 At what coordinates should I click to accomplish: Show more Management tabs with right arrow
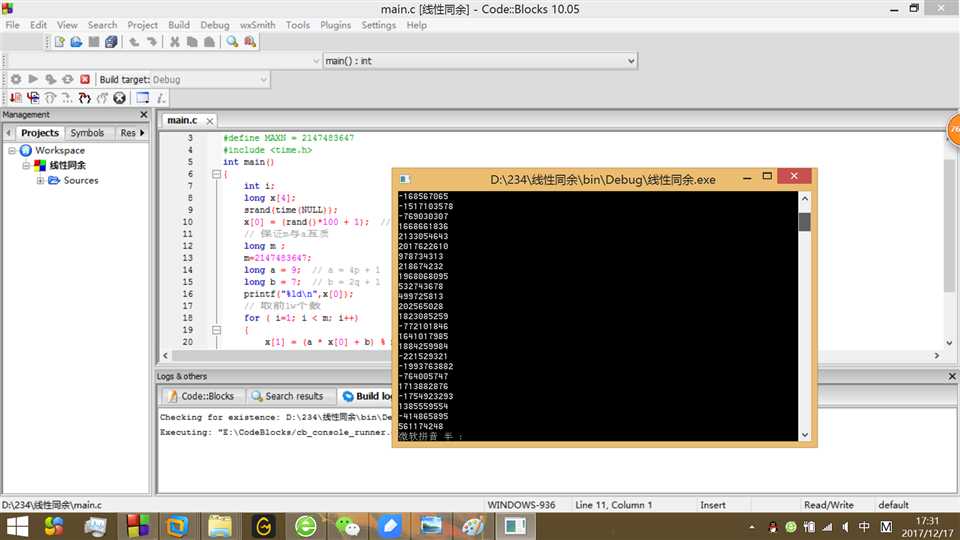click(142, 133)
